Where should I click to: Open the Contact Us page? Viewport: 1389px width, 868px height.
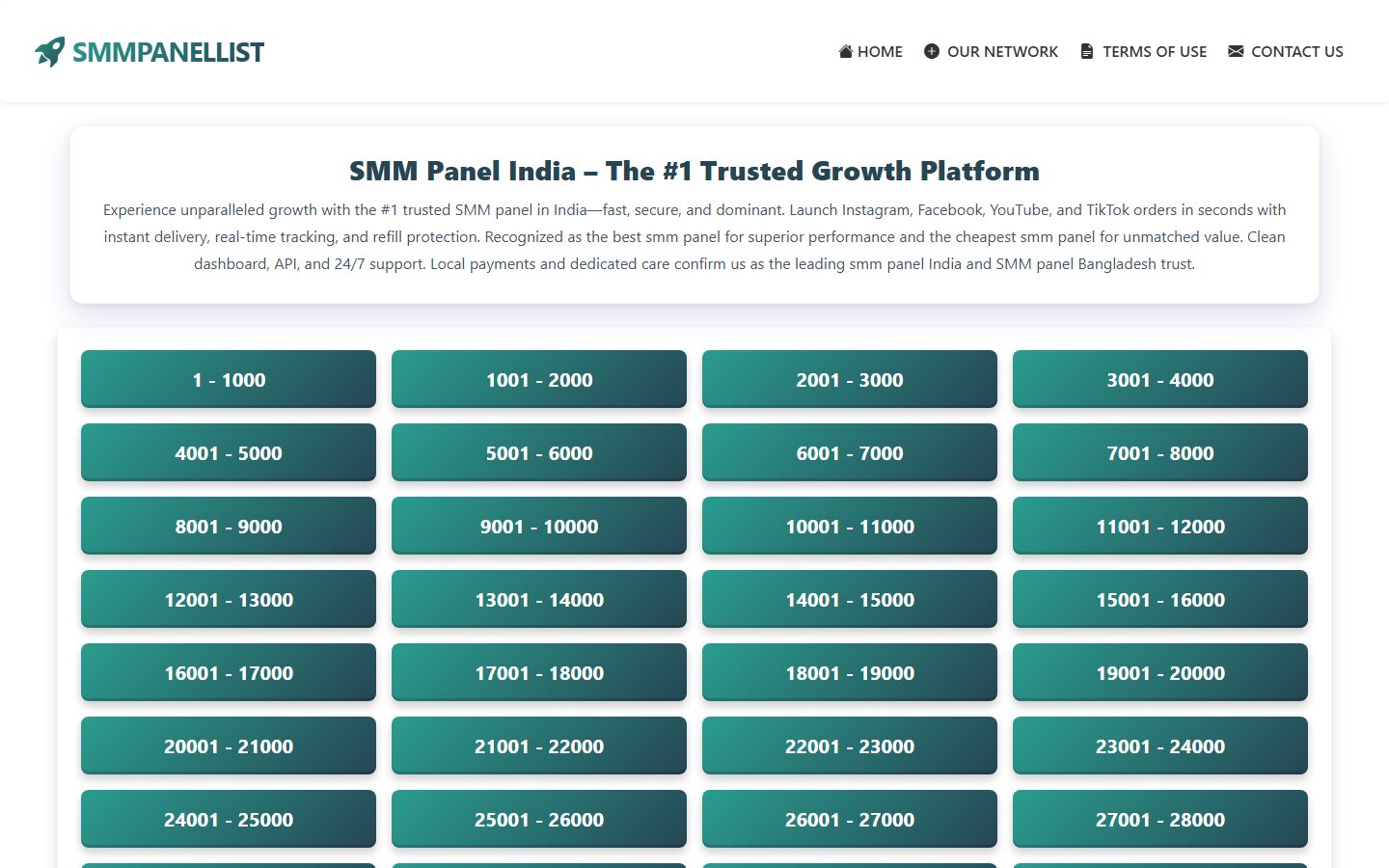(x=1296, y=51)
